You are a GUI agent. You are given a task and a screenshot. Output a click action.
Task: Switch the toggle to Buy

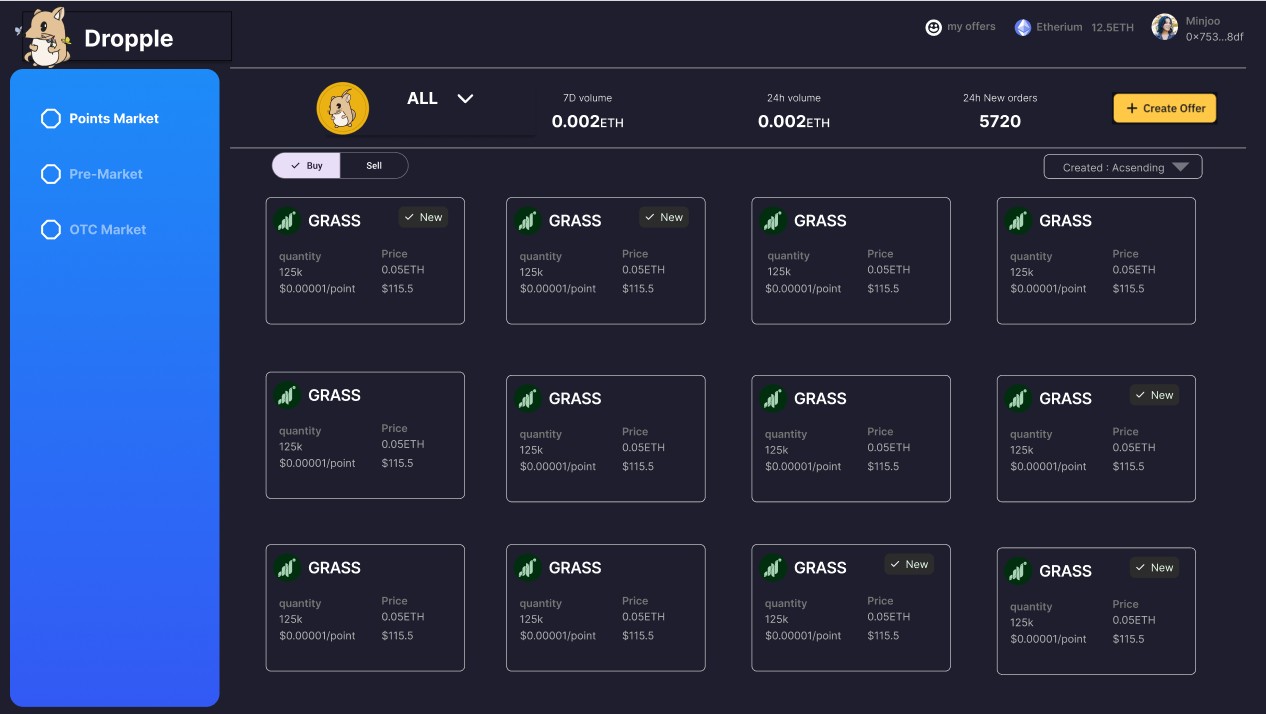(306, 166)
